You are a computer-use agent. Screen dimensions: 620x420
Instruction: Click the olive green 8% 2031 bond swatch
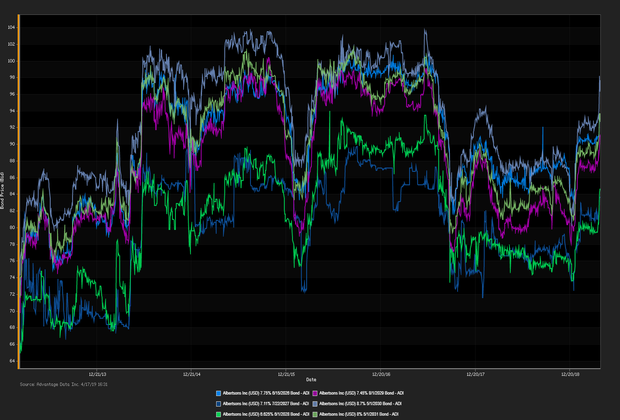(315, 414)
